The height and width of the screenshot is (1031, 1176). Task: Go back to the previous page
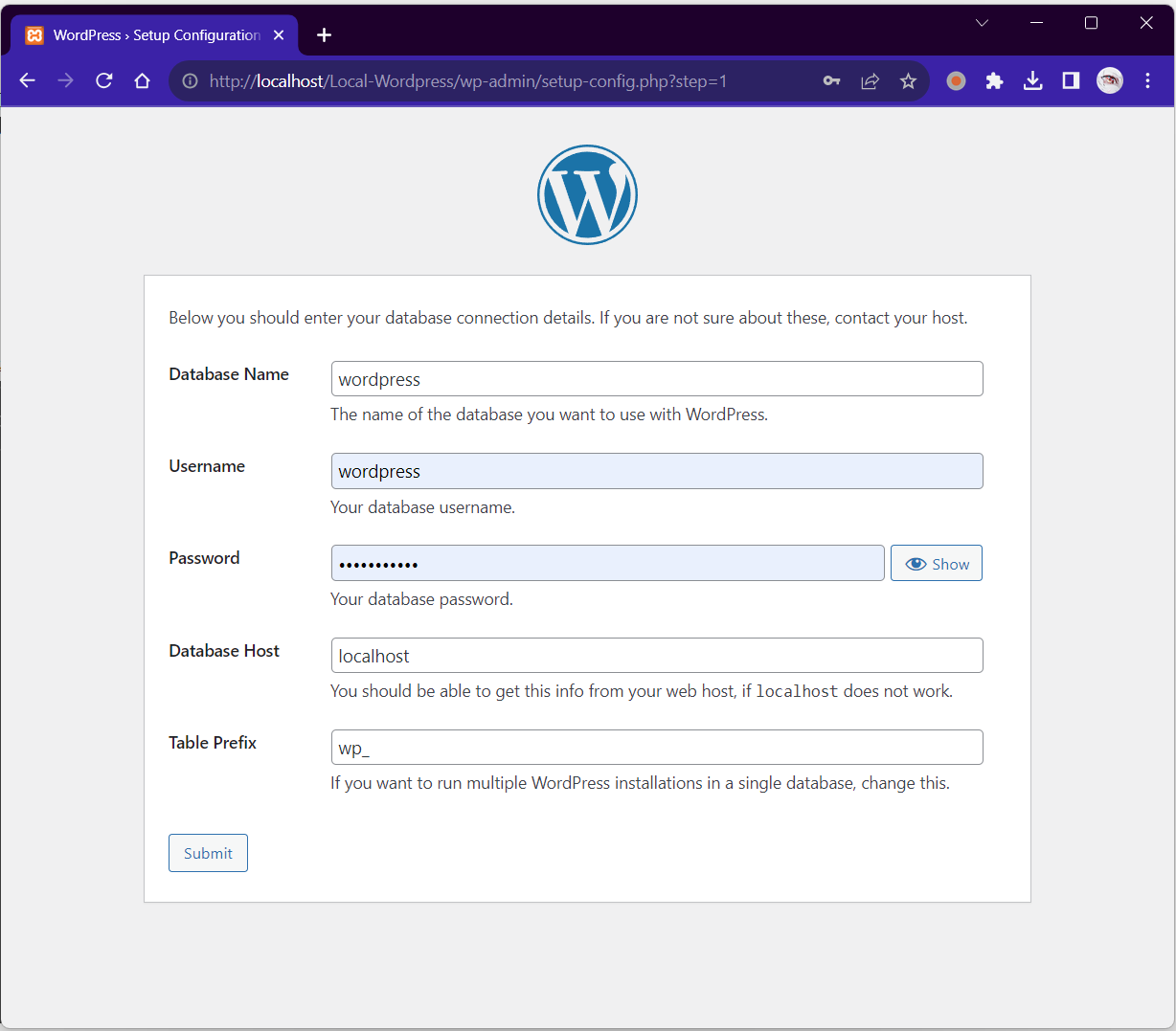coord(27,81)
